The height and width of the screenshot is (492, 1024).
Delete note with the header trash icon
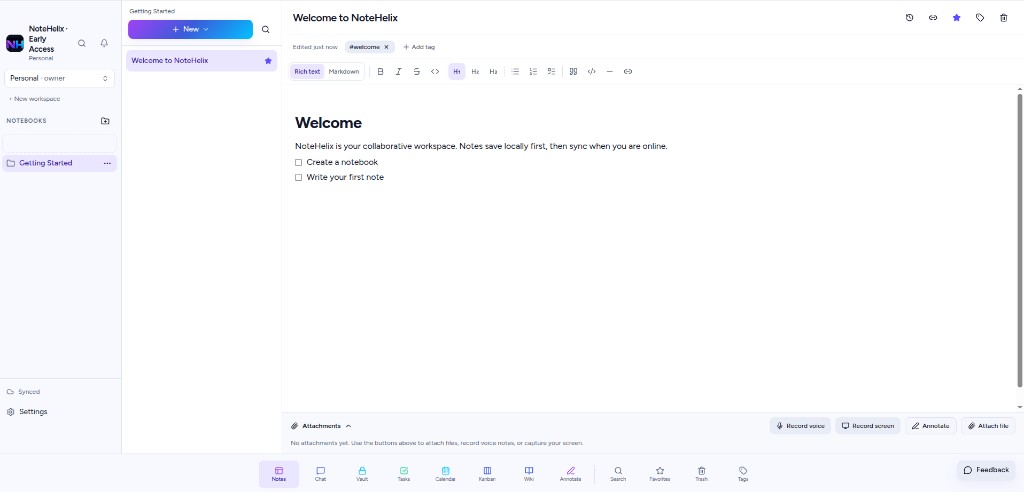pyautogui.click(x=1004, y=18)
